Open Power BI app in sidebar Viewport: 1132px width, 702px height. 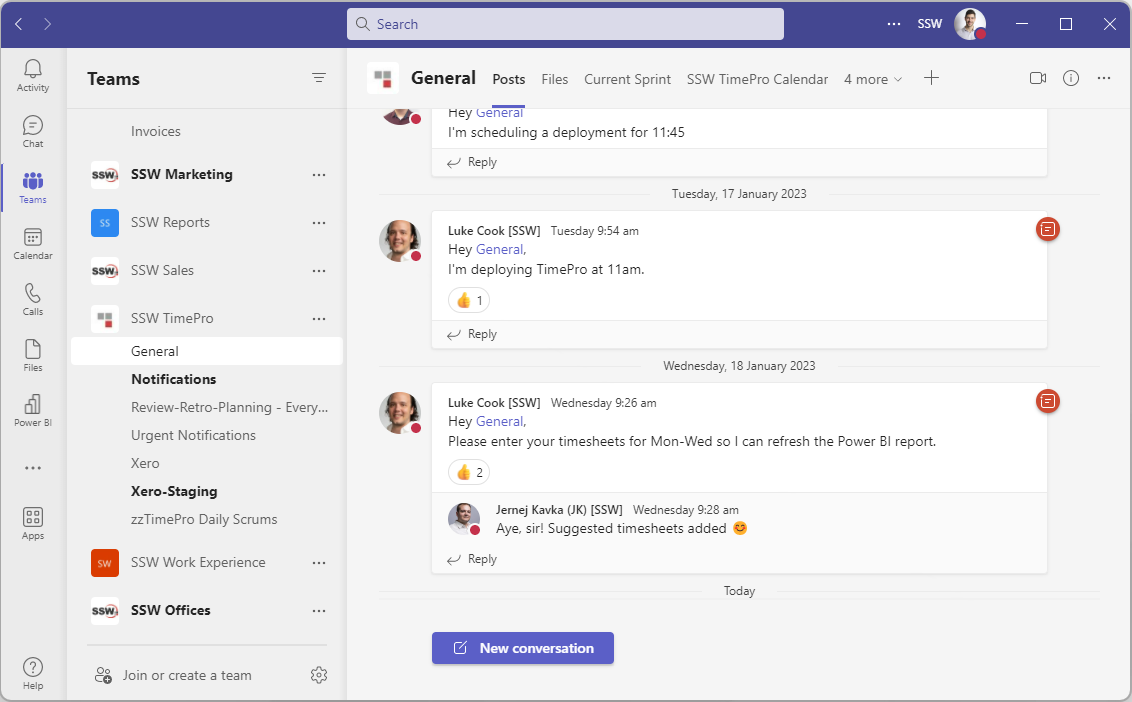point(33,410)
